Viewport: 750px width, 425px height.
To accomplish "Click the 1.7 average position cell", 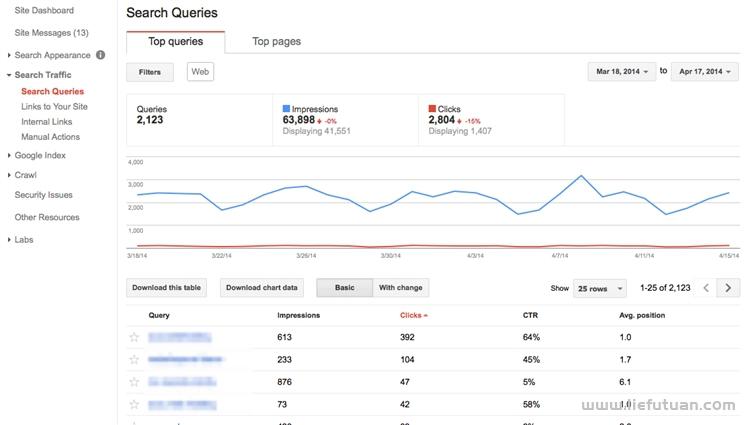I will point(625,360).
